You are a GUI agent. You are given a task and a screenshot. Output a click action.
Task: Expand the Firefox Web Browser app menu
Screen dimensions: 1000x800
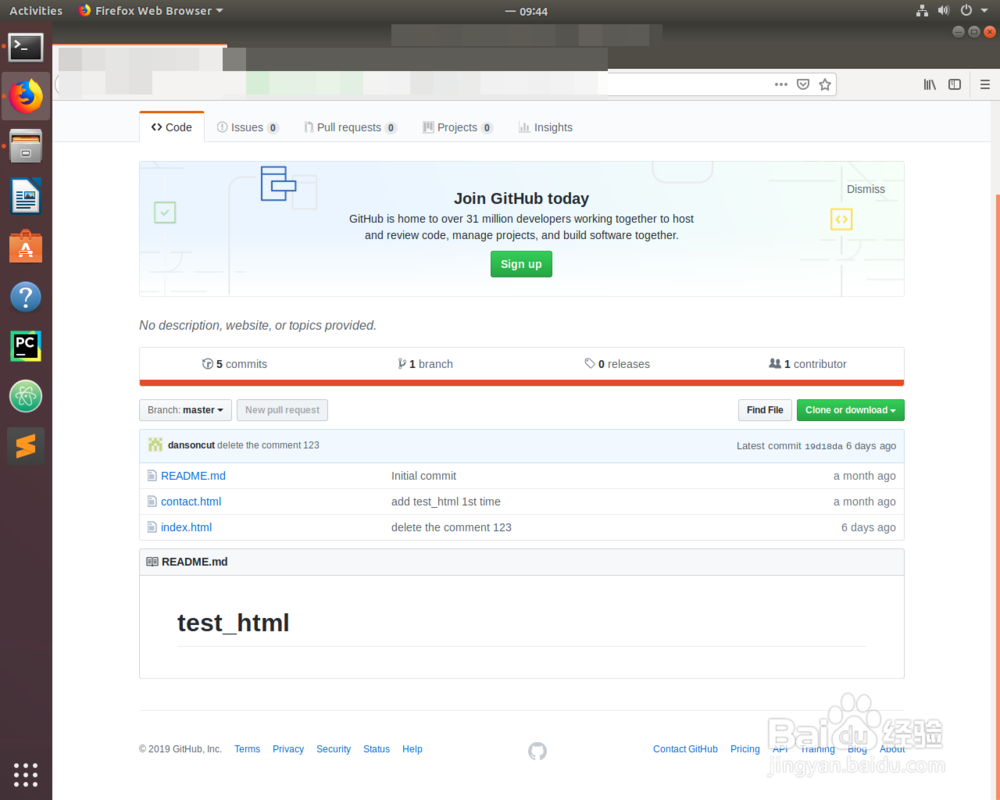[x=151, y=11]
